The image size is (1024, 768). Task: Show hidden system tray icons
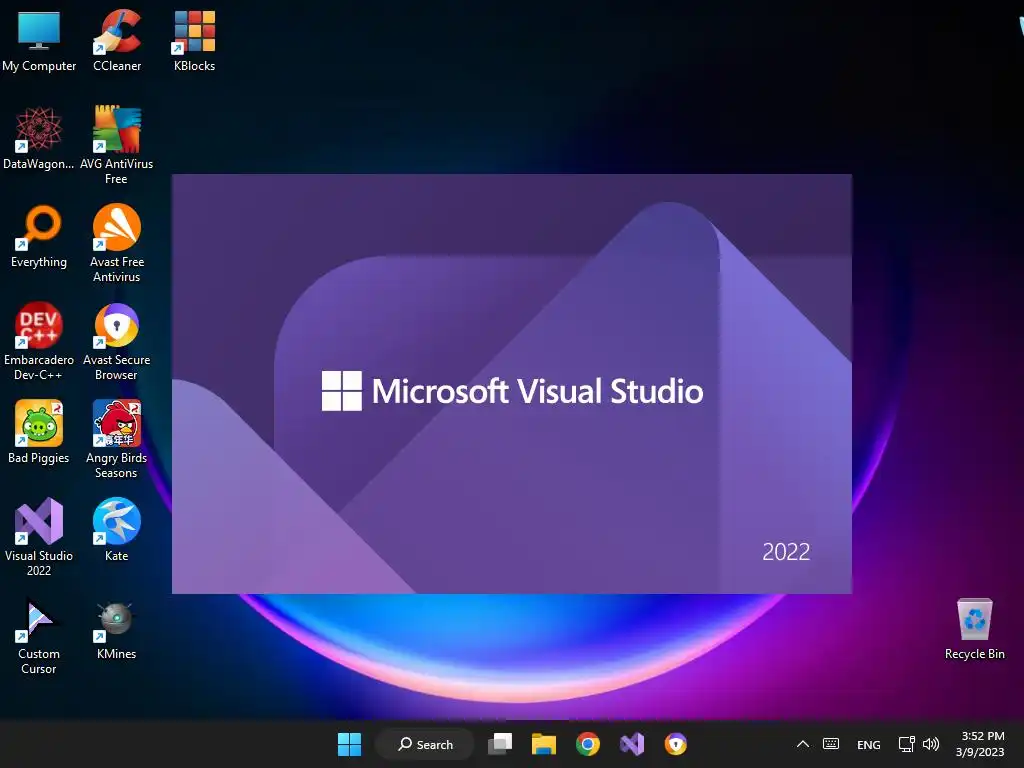tap(803, 744)
